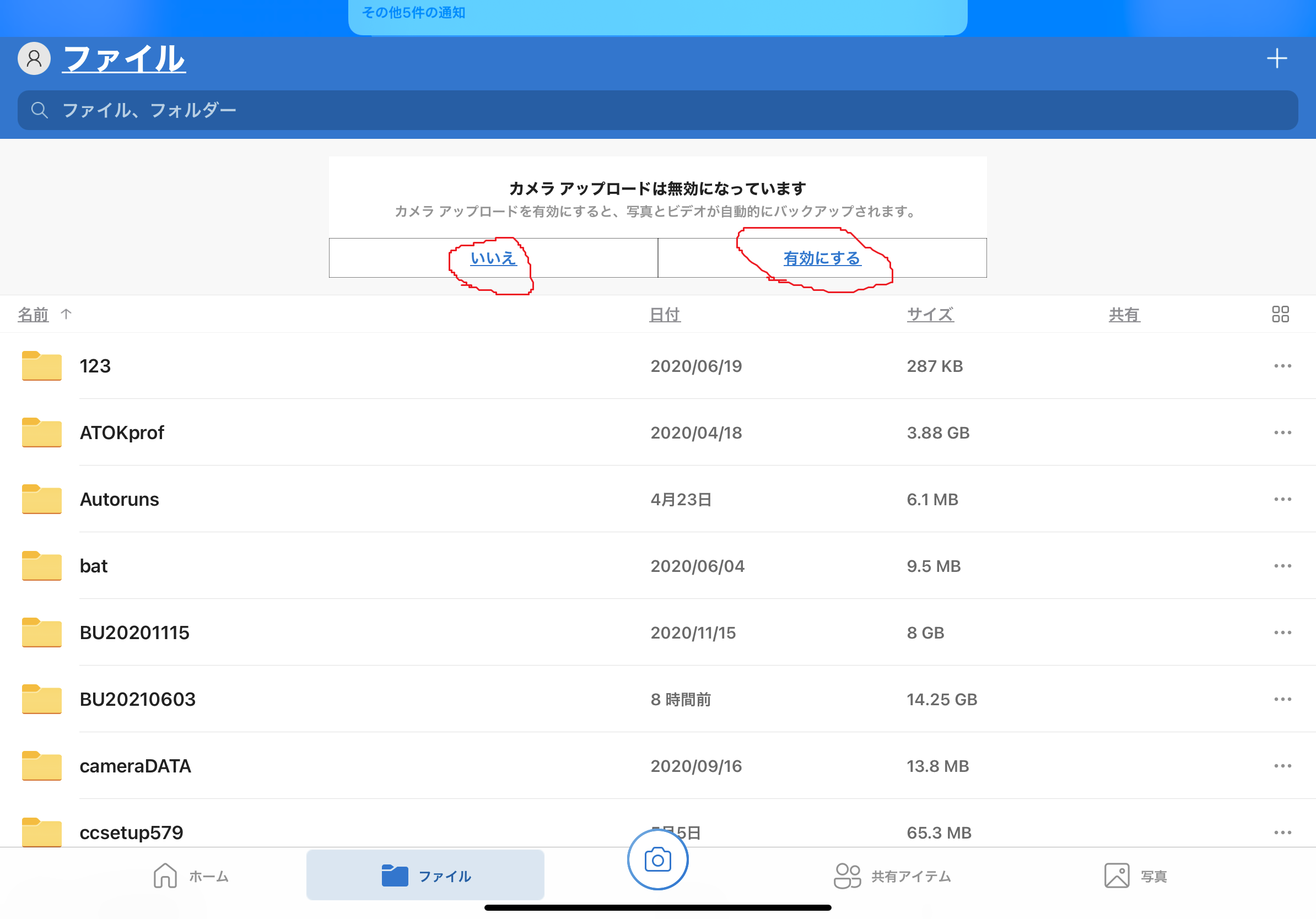This screenshot has width=1316, height=919.
Task: Open more options for ATOKprof folder
Action: [x=1282, y=433]
